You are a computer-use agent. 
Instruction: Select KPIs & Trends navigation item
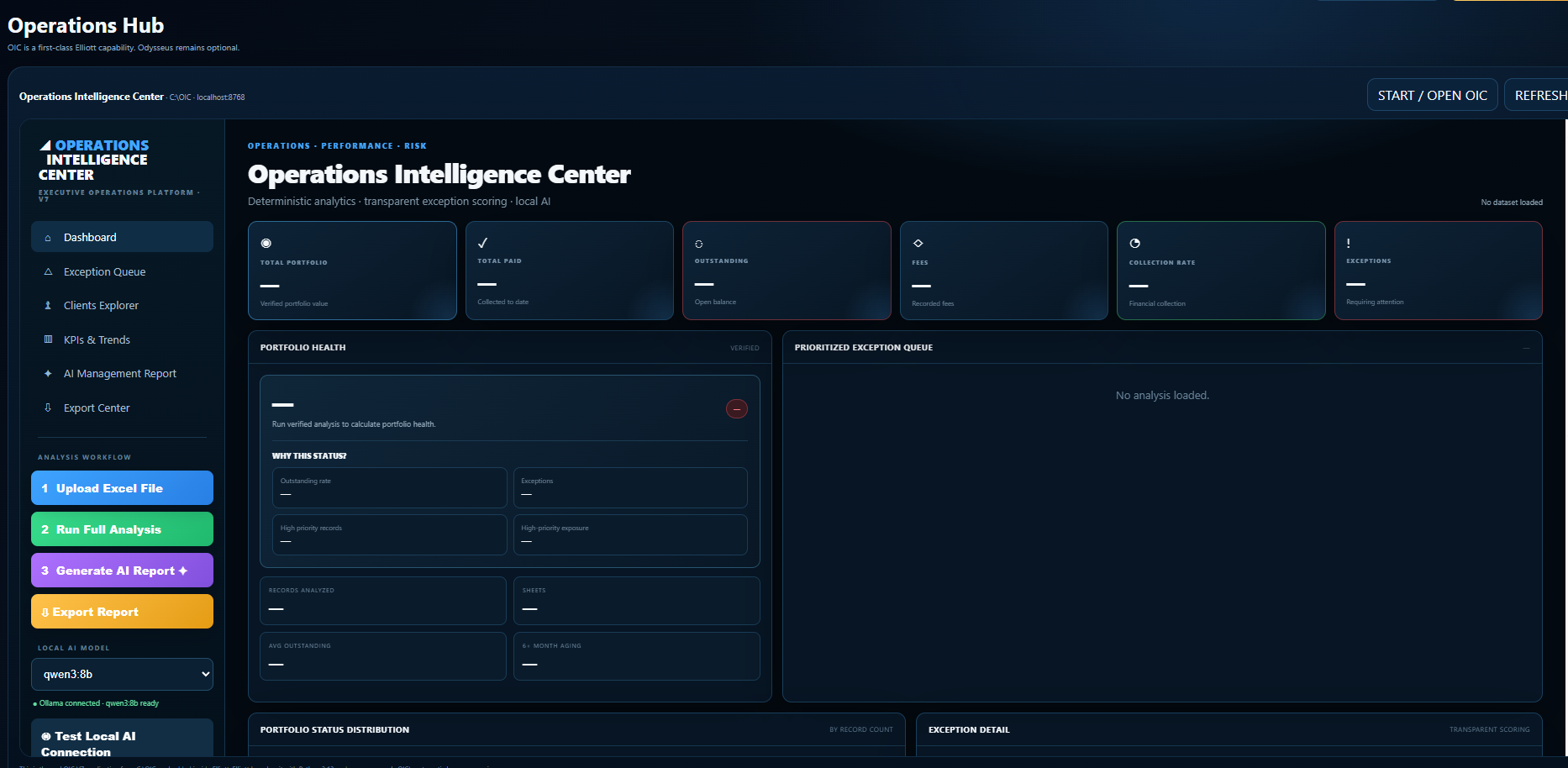pyautogui.click(x=122, y=339)
